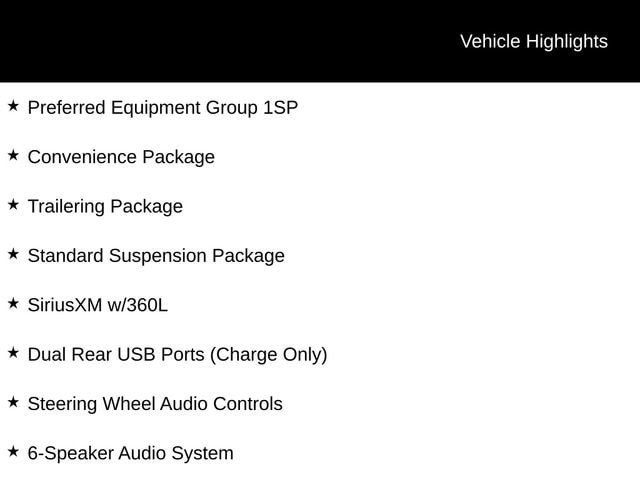Click the star next to 6-Speaker Audio System
This screenshot has width=640, height=480.
(x=13, y=451)
